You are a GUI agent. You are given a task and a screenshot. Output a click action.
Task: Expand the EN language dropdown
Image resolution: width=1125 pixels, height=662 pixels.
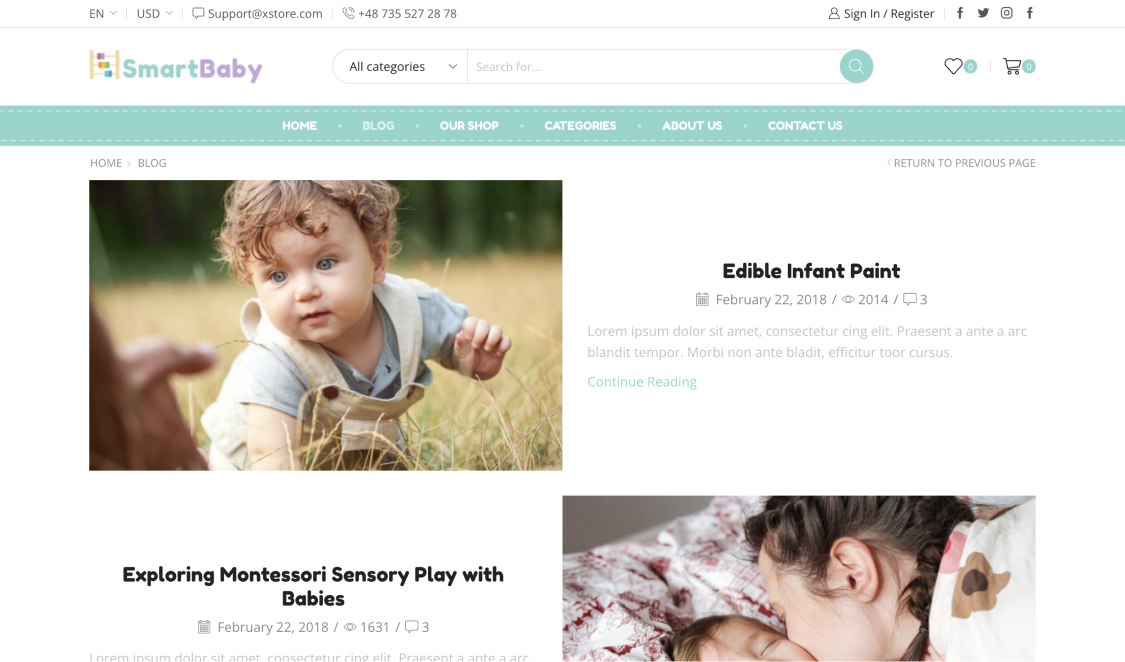(x=103, y=13)
